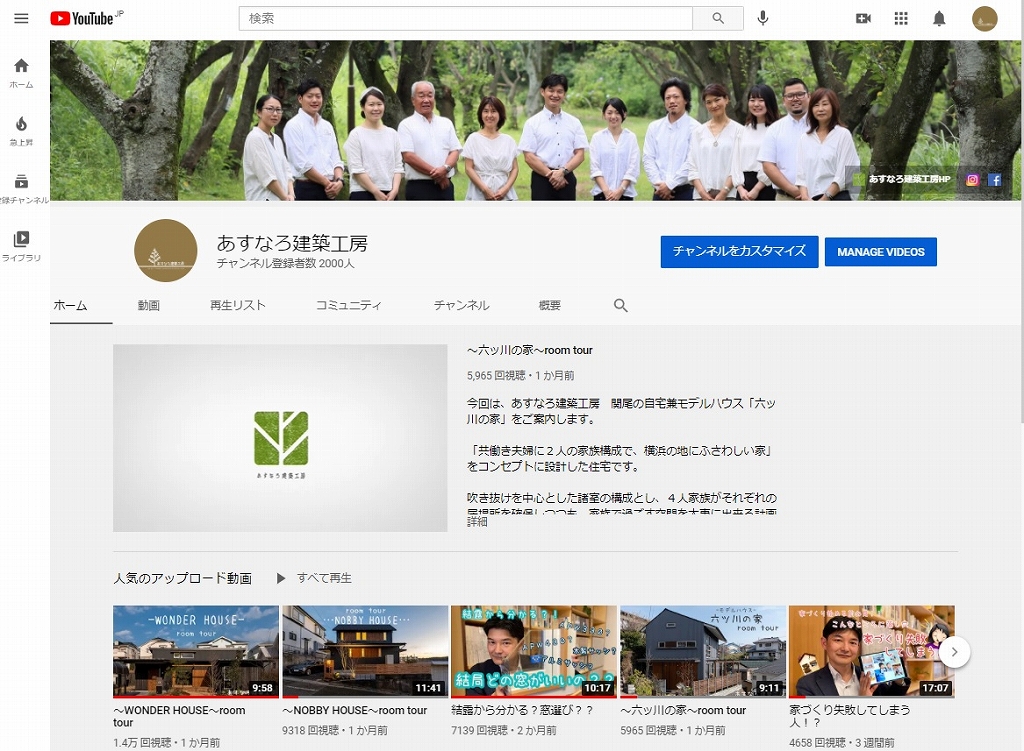
Task: Open Subscriptions in the sidebar
Action: click(x=24, y=189)
